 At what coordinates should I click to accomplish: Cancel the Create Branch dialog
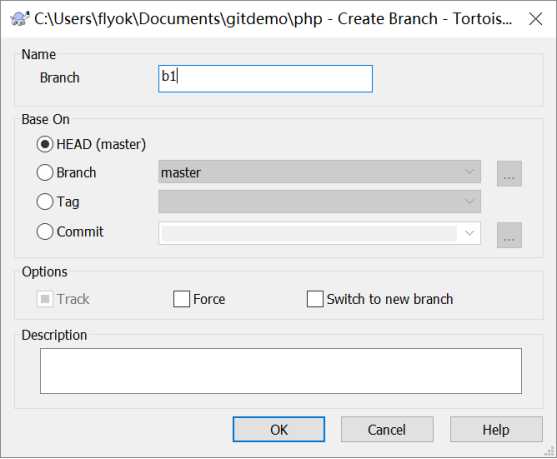(387, 430)
